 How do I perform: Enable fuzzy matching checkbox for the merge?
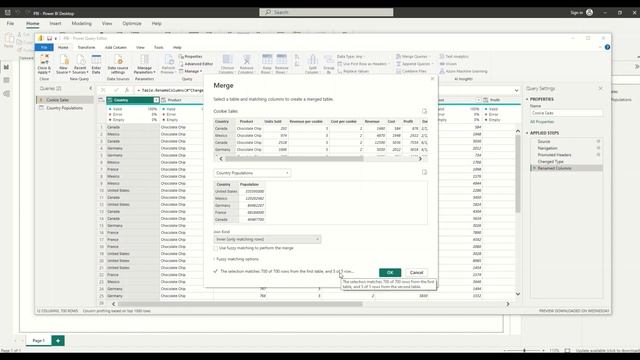[216, 248]
